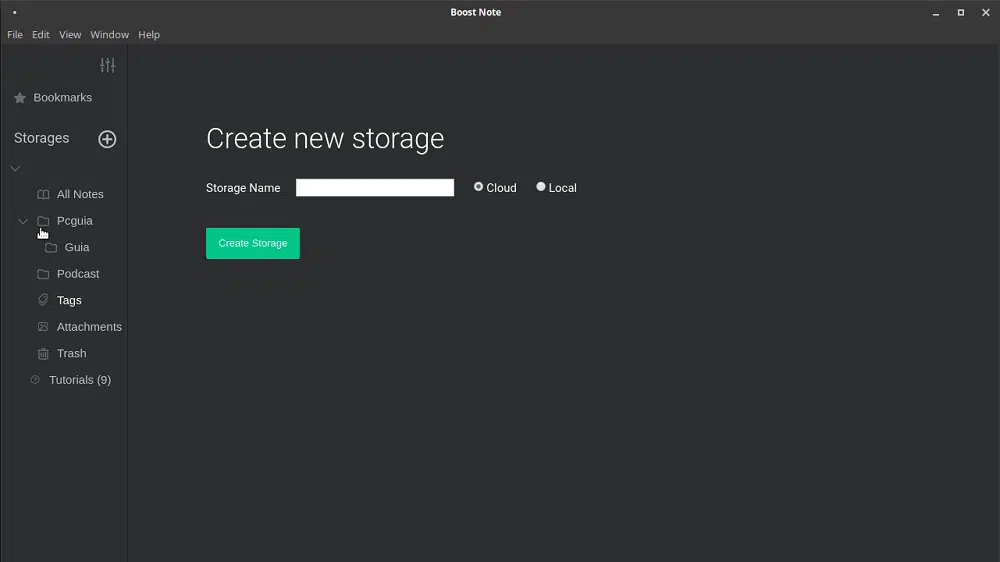
Task: Open the Attachments image icon
Action: (43, 327)
